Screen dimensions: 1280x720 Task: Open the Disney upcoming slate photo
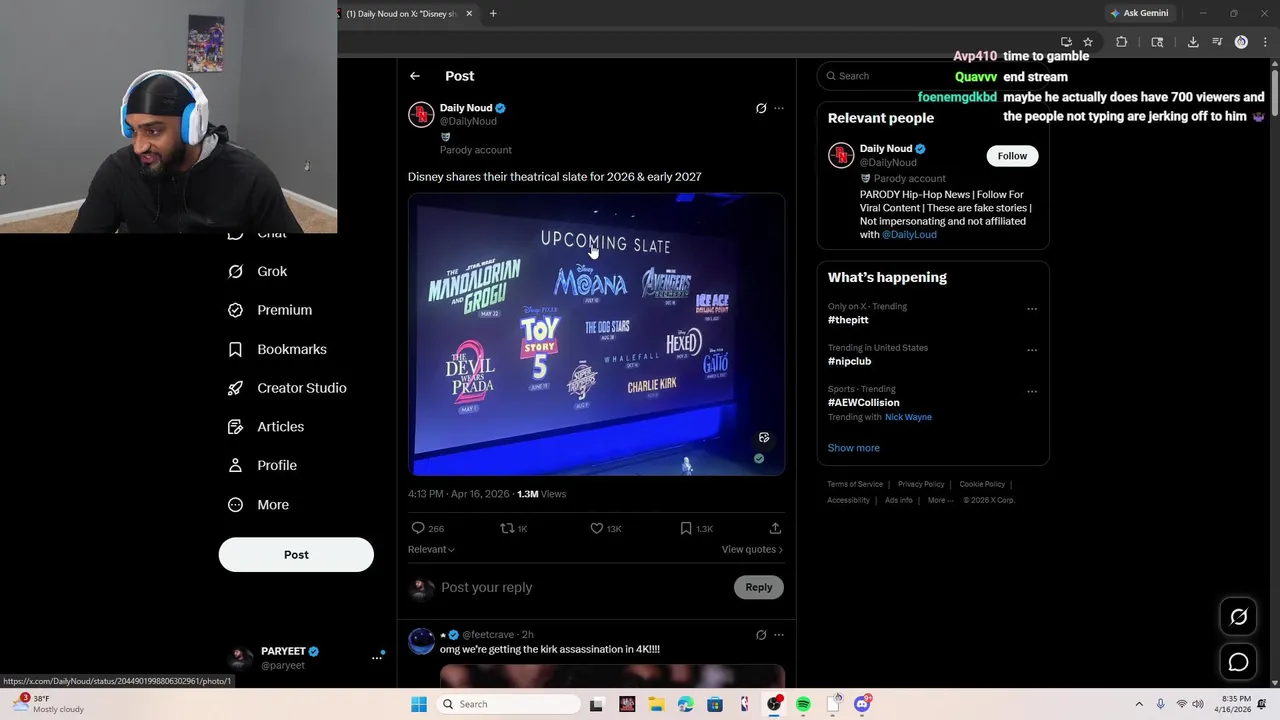pyautogui.click(x=596, y=334)
